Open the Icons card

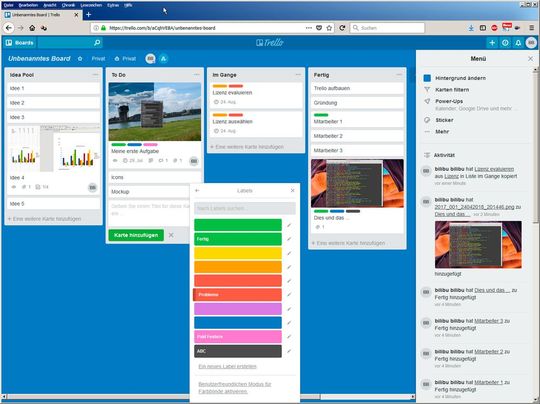coord(155,177)
